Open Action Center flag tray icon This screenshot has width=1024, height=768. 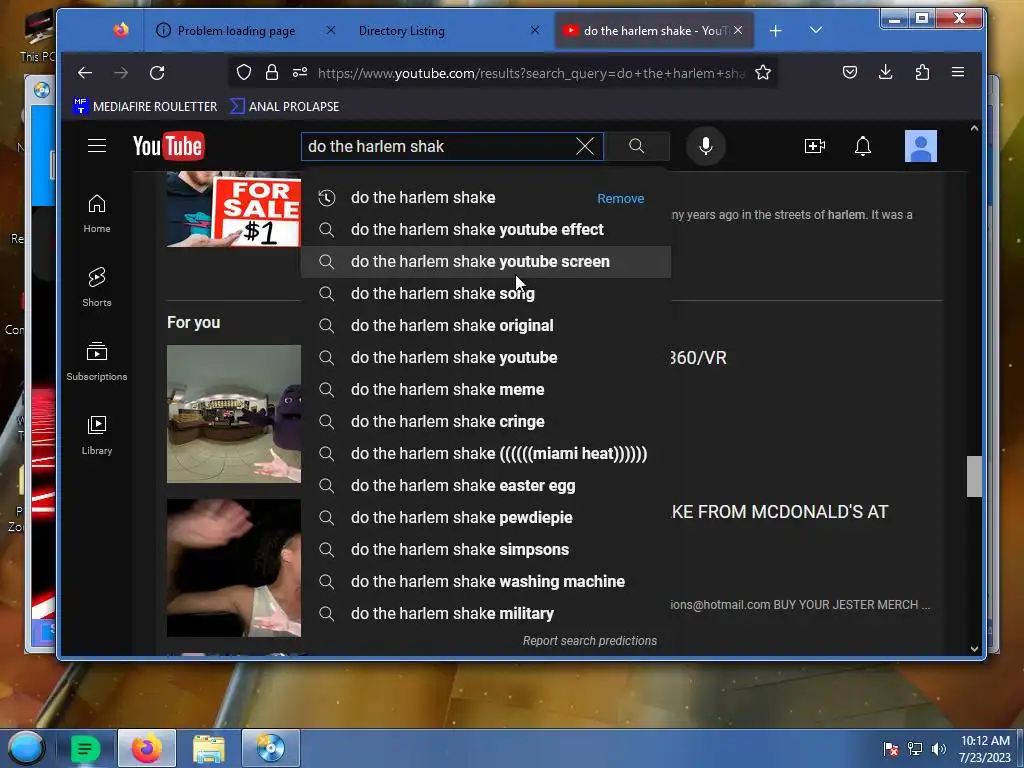pos(890,749)
